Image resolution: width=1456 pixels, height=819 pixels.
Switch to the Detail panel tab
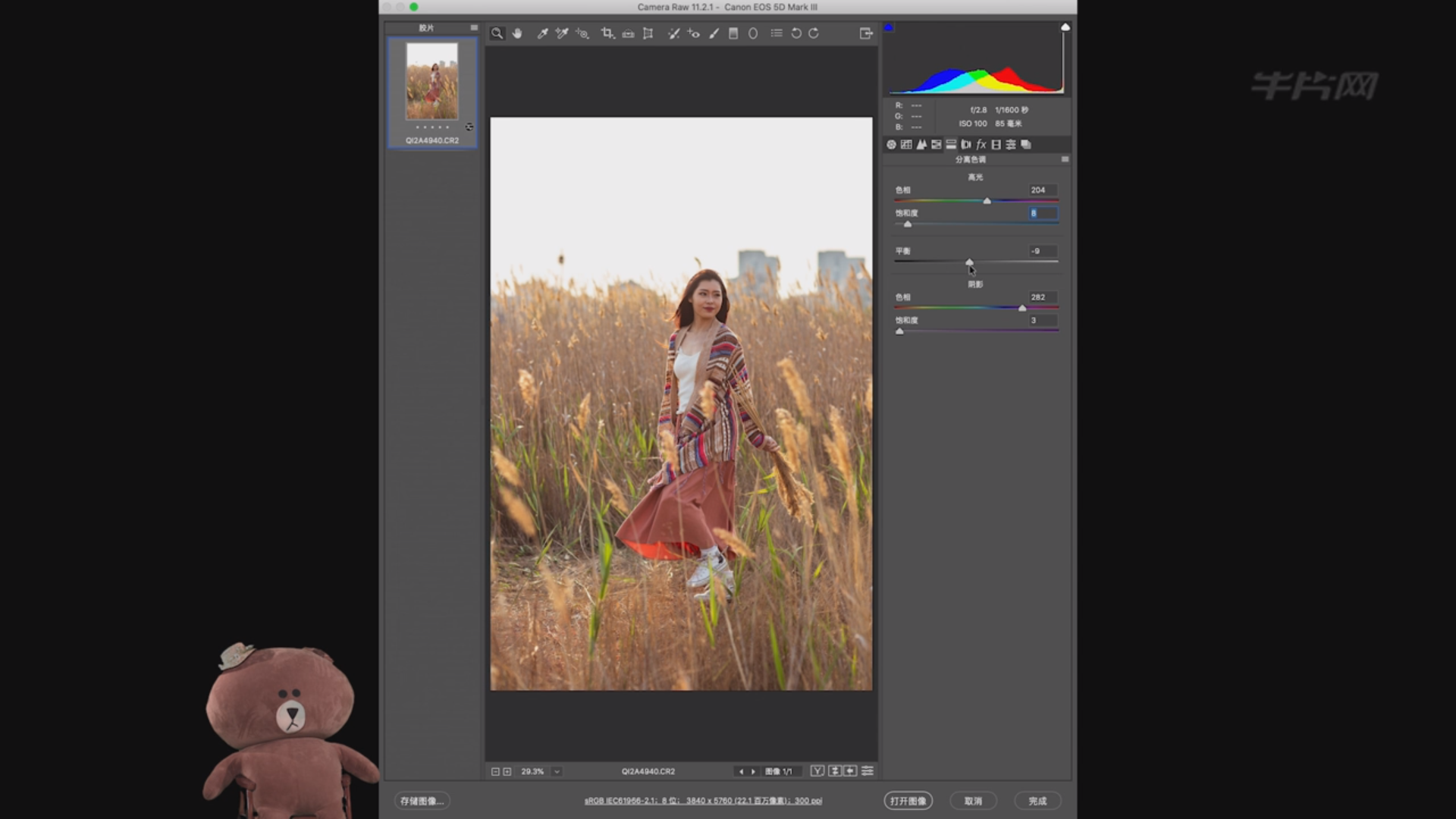921,144
